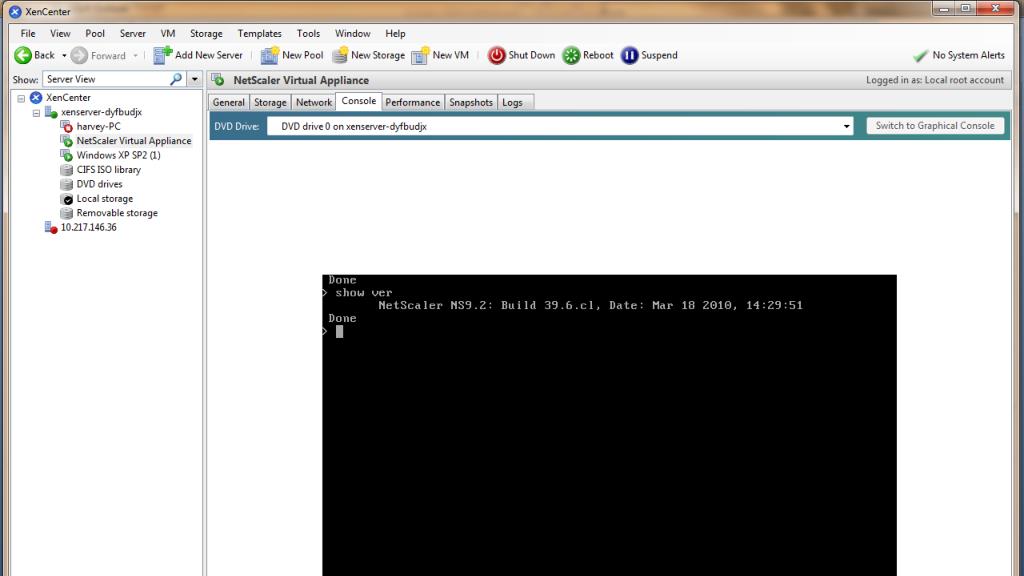Open the Window menu
Viewport: 1024px width, 576px height.
pos(353,33)
